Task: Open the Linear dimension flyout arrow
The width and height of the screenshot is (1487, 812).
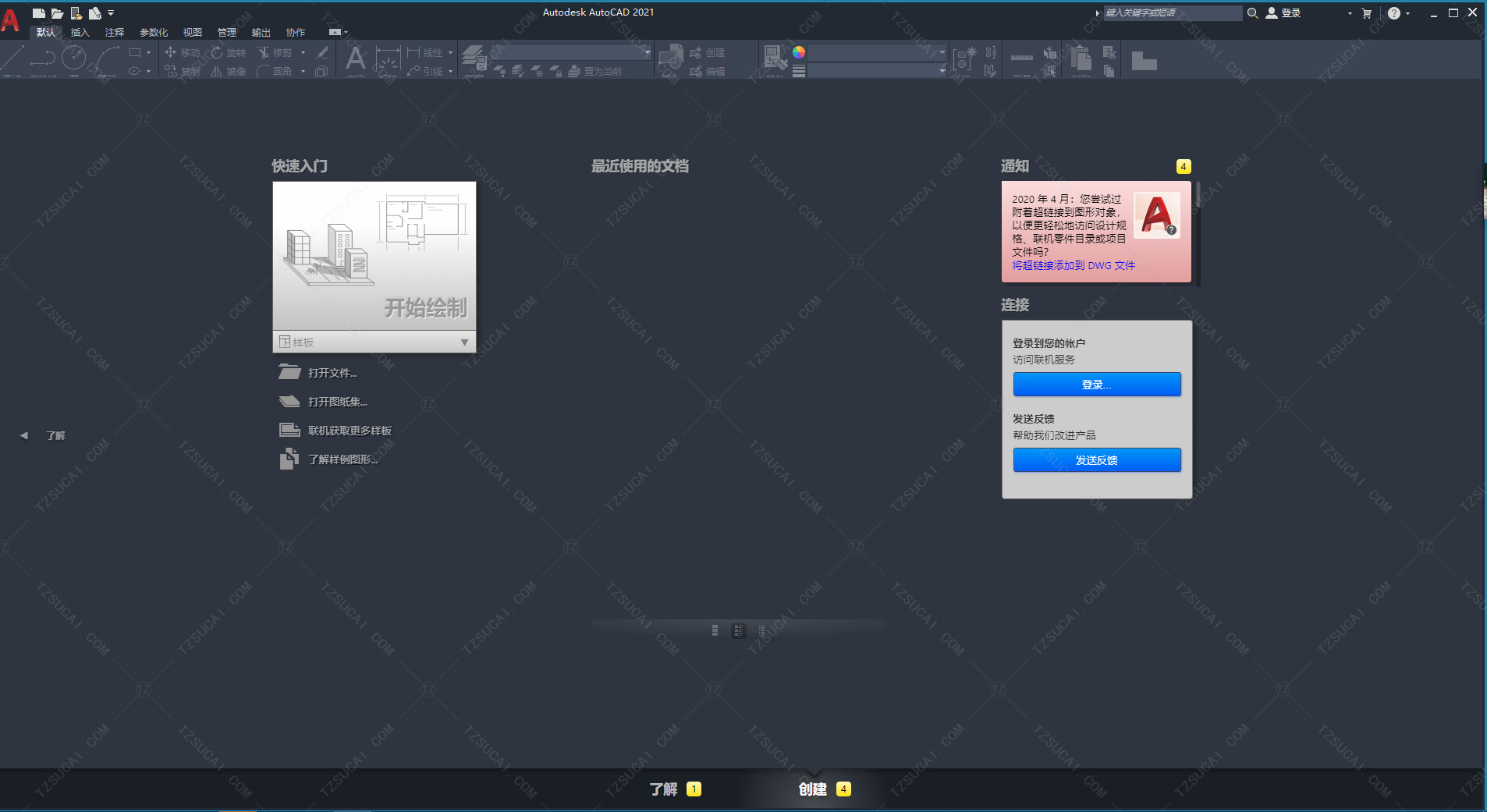Action: [450, 53]
